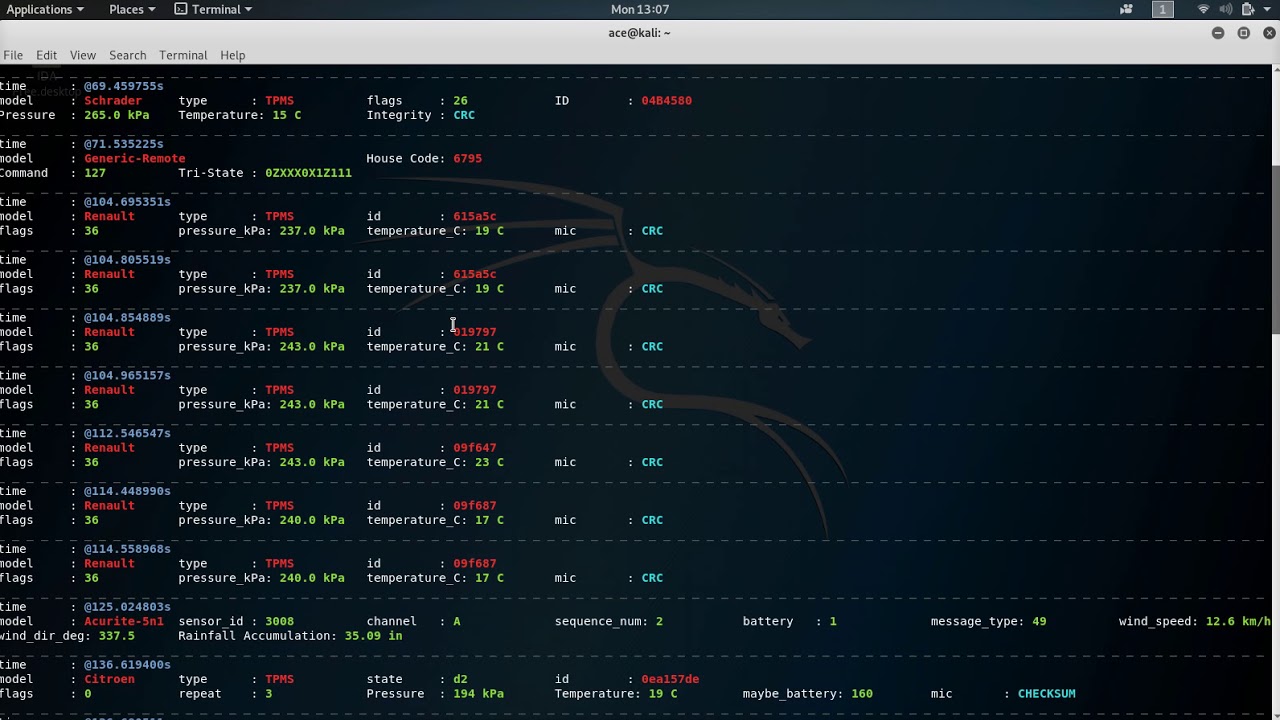Click the CHECKSUM mic value
This screenshot has width=1280, height=720.
point(1047,694)
